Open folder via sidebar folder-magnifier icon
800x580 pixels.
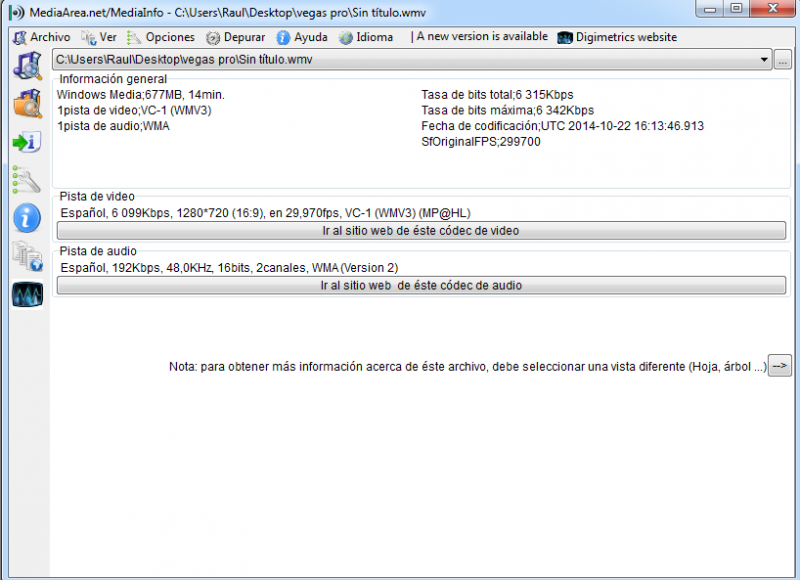point(28,103)
